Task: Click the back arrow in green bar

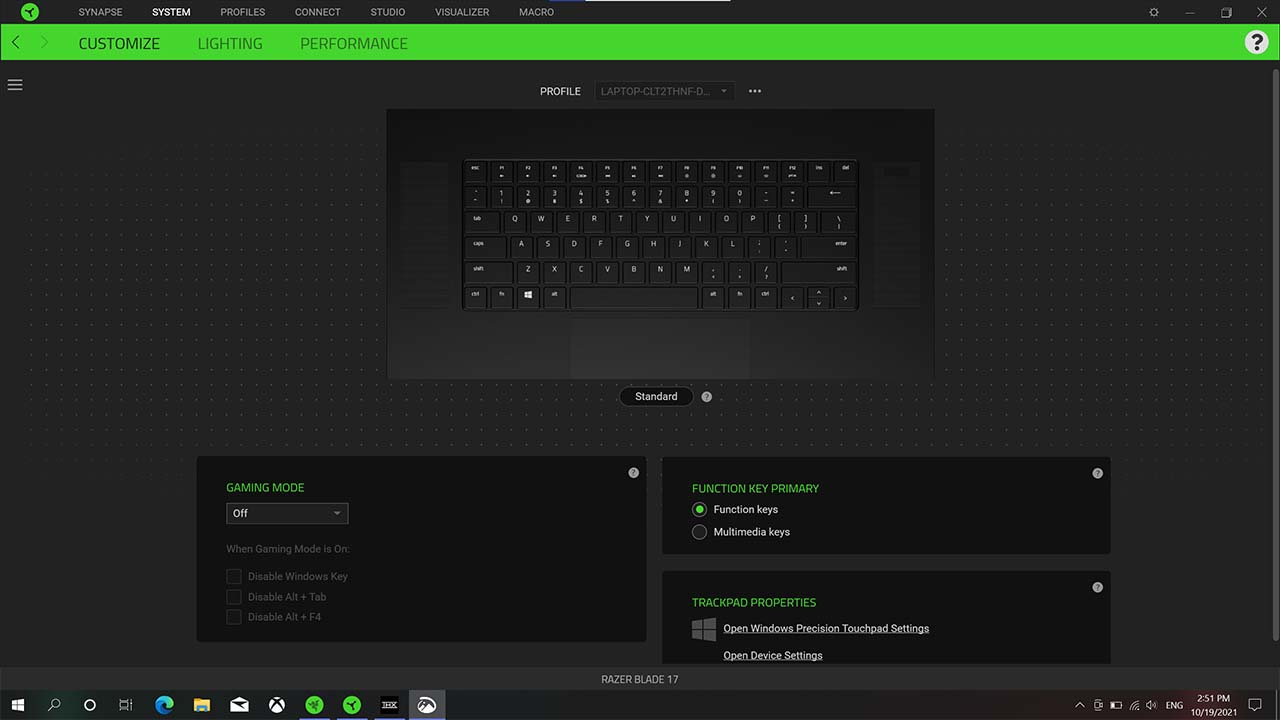Action: click(16, 43)
